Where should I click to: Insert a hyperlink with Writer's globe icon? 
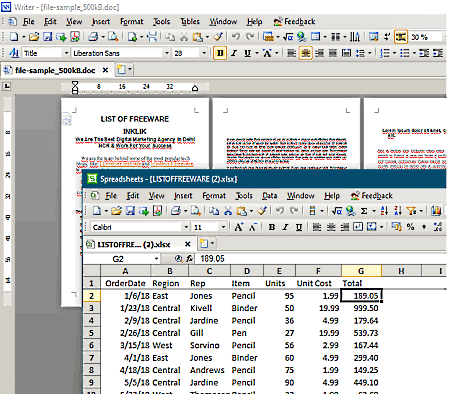pyautogui.click(x=302, y=36)
